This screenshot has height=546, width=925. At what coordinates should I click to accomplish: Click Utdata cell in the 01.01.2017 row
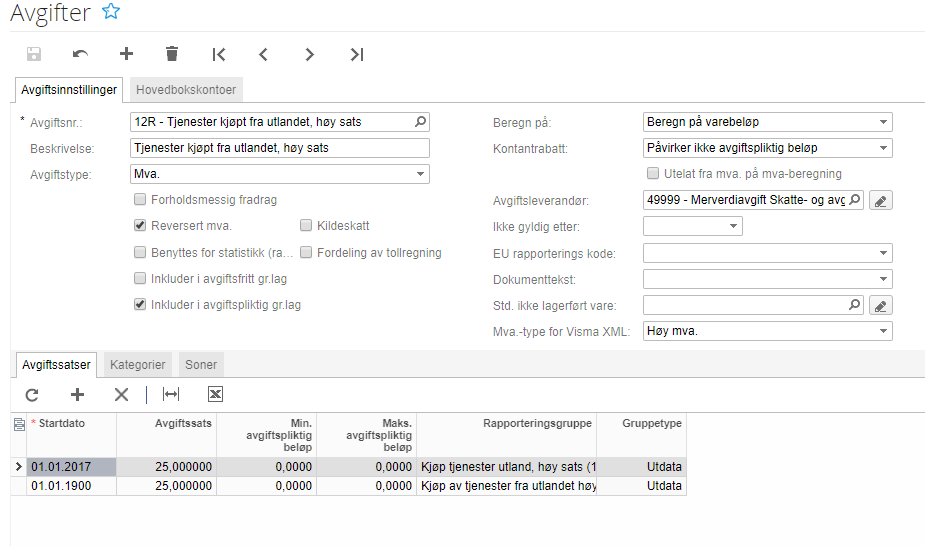(641, 467)
